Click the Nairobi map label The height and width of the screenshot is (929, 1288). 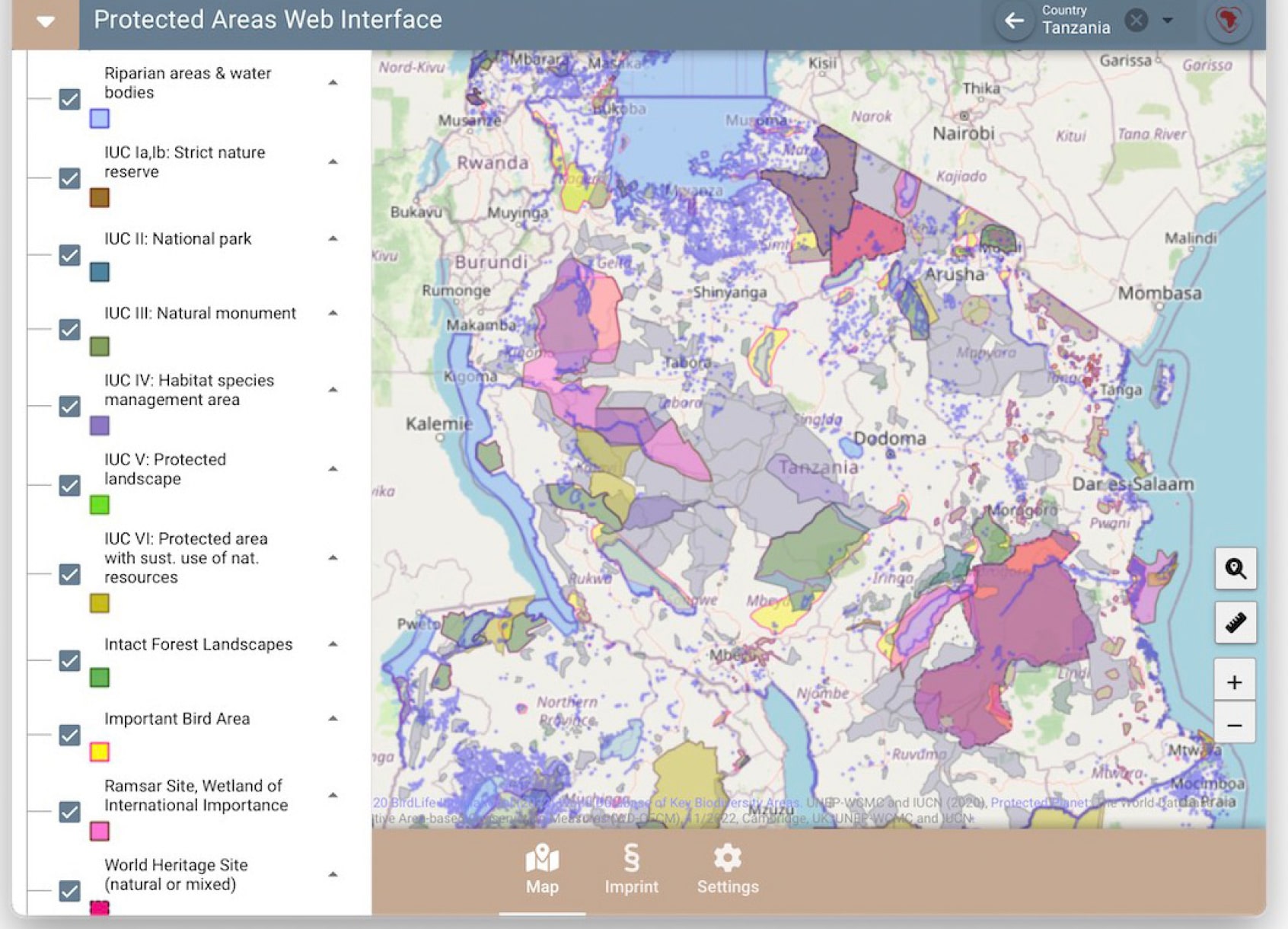tap(964, 133)
